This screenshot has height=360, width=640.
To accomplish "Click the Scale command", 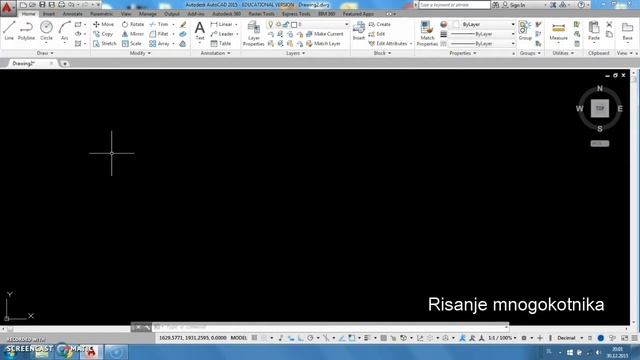I will tap(131, 43).
